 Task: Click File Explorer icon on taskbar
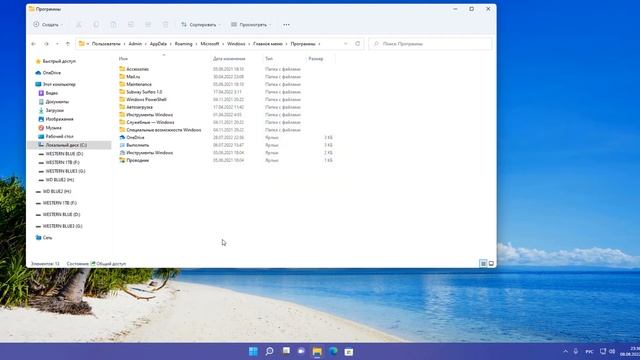(x=317, y=351)
